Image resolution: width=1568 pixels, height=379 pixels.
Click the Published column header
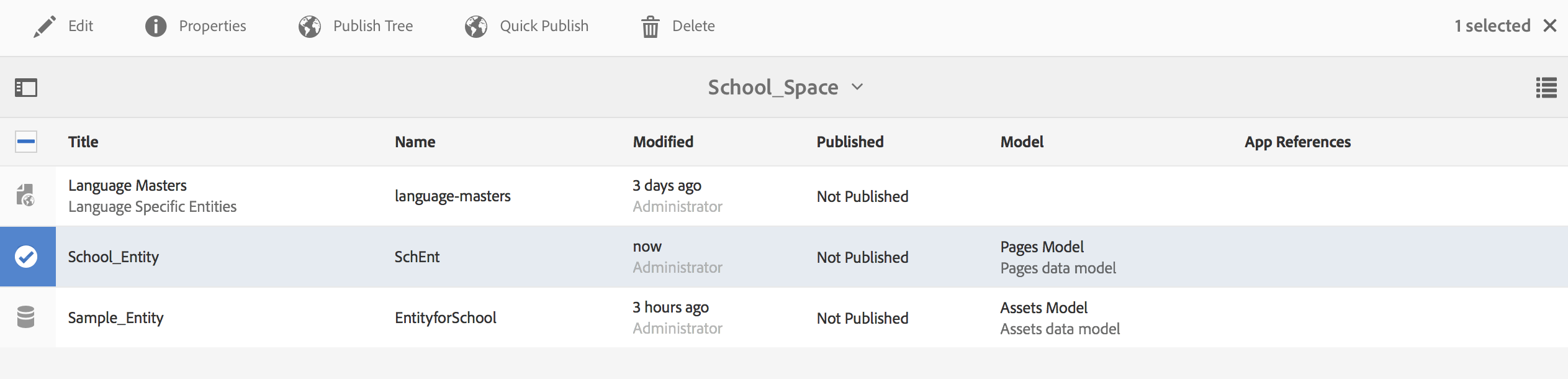850,142
